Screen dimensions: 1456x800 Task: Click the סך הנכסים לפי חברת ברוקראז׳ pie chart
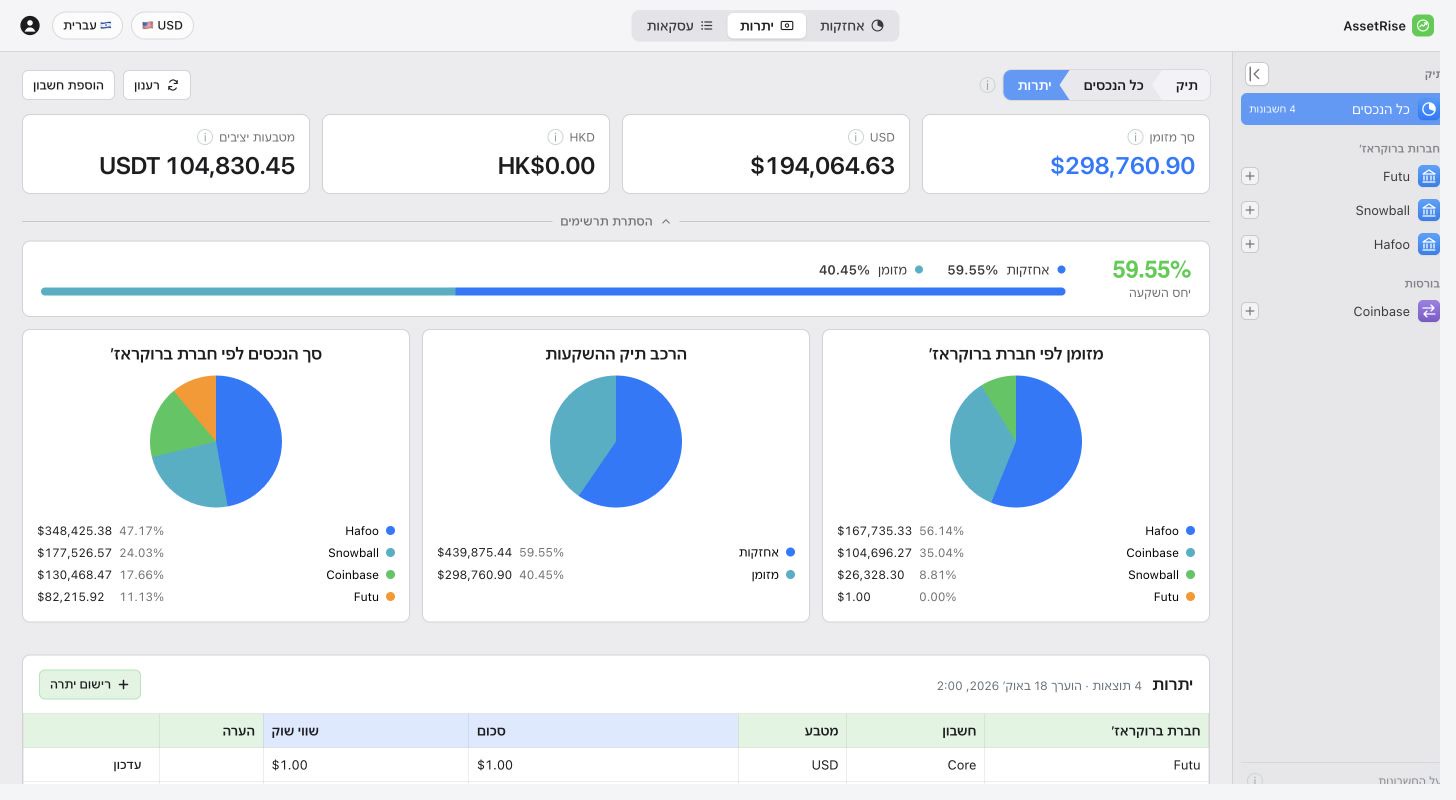(216, 442)
